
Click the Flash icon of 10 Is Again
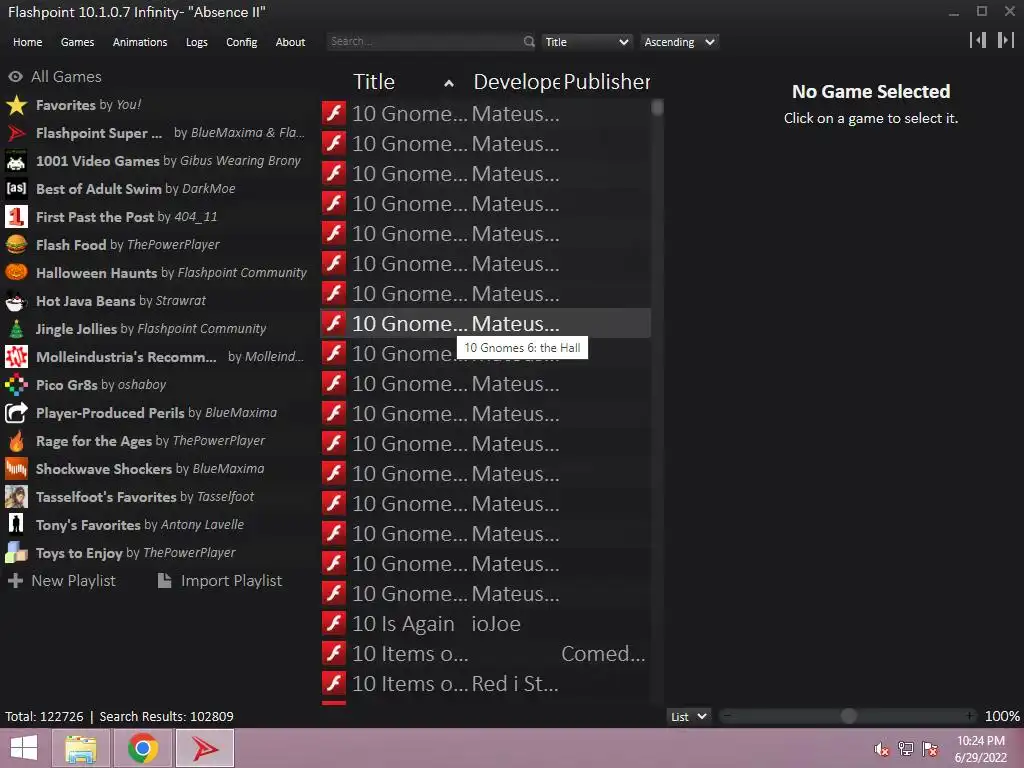point(334,624)
